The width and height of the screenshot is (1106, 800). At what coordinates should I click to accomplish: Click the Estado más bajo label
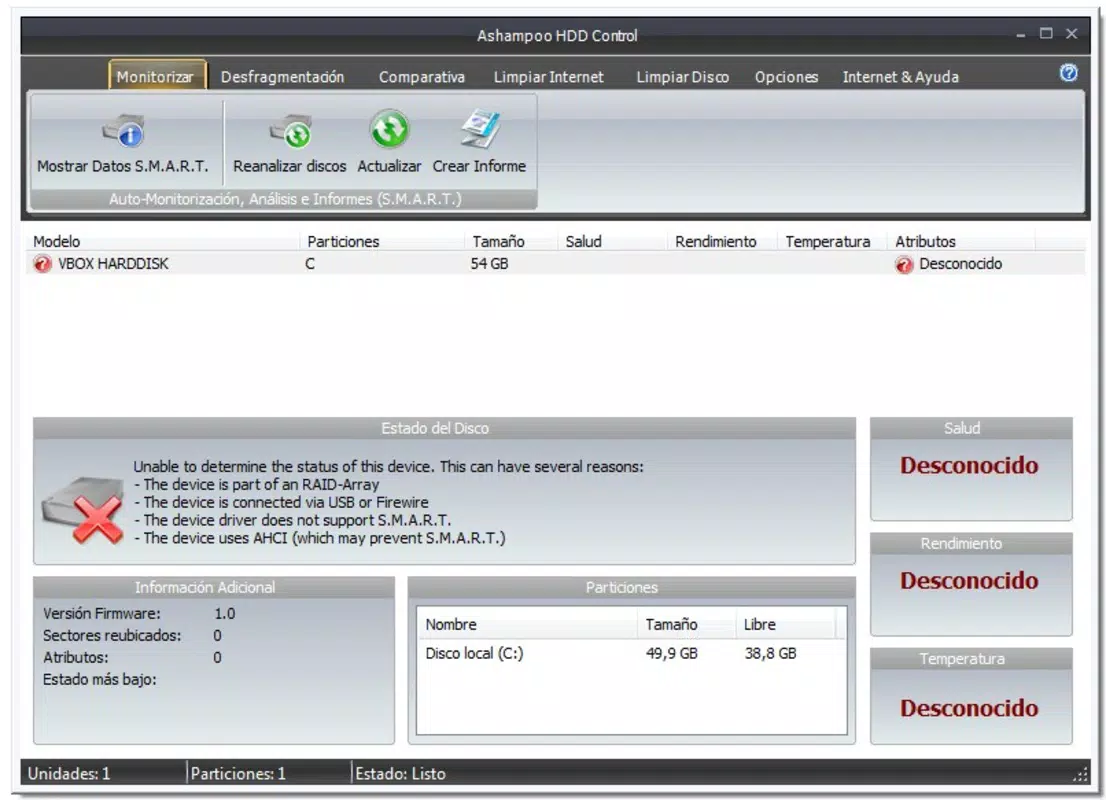(x=99, y=680)
